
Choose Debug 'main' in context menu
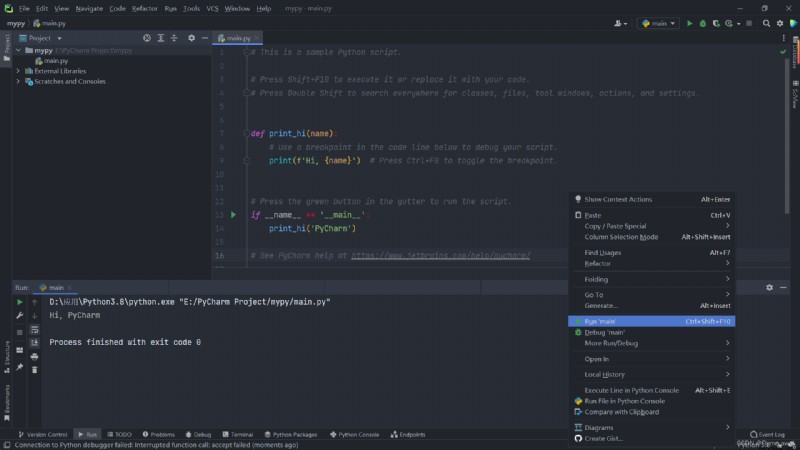pos(652,332)
